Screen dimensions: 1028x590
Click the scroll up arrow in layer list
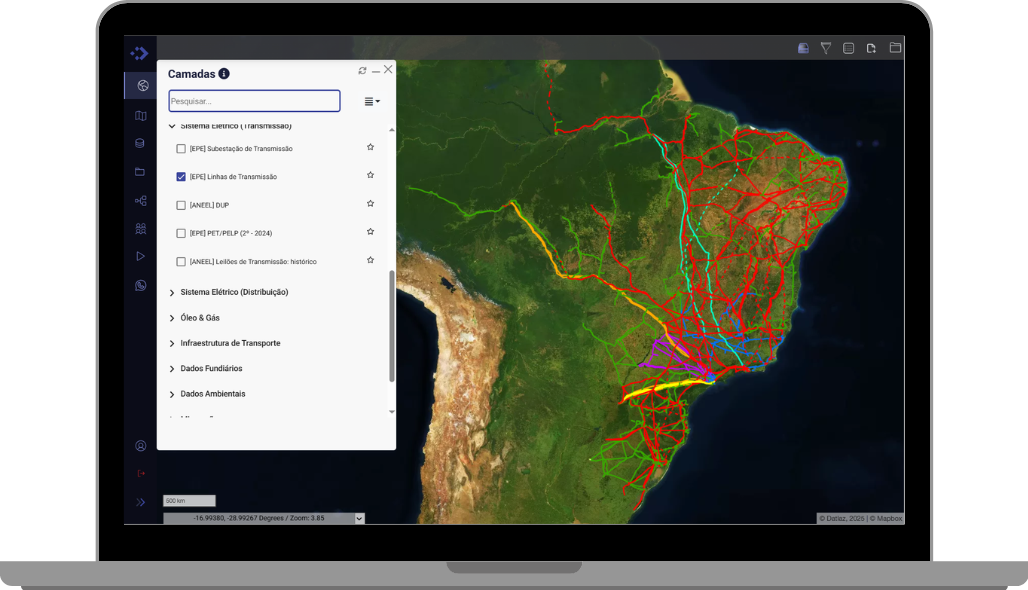point(391,130)
